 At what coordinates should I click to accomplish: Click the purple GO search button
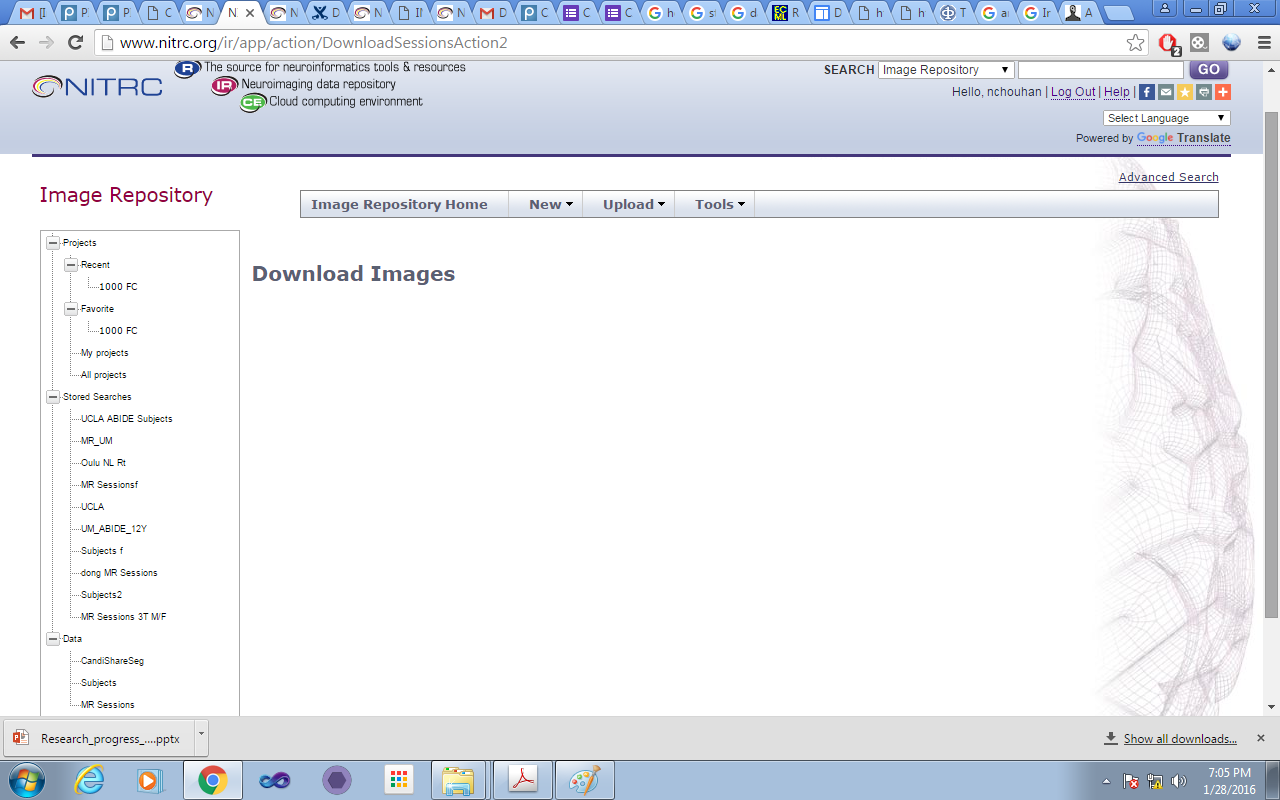pyautogui.click(x=1208, y=70)
